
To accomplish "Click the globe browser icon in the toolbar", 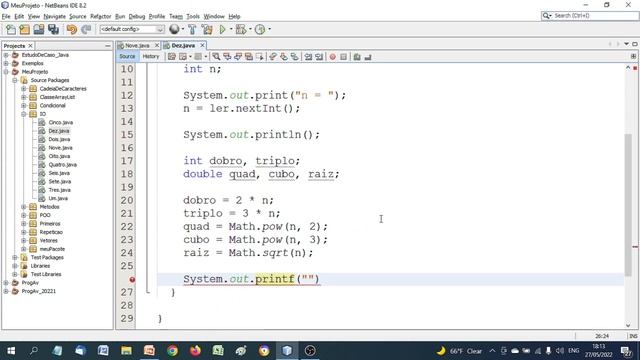I will pyautogui.click(x=174, y=29).
